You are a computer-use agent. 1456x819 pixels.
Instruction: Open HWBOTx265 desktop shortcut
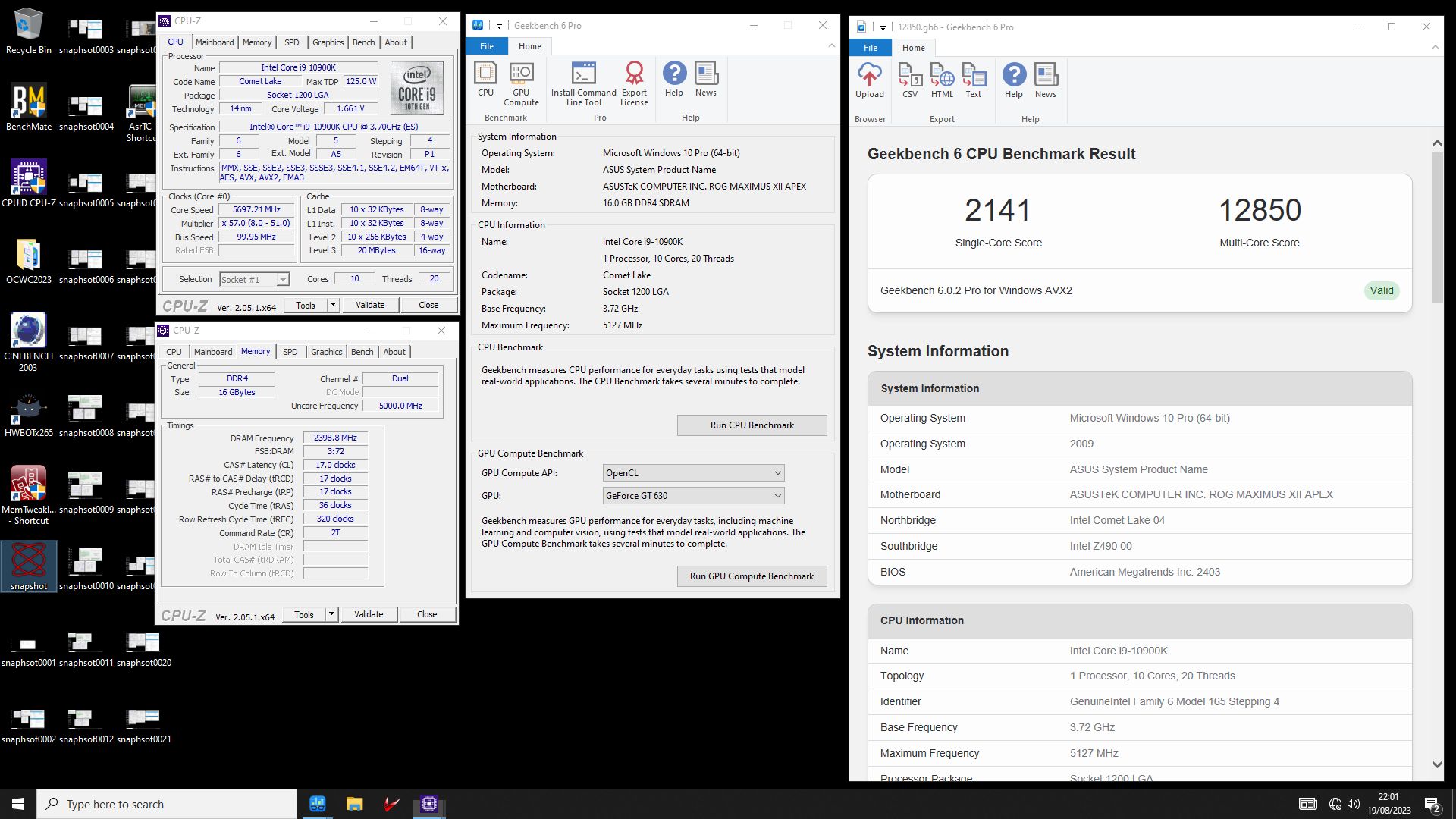pyautogui.click(x=29, y=415)
